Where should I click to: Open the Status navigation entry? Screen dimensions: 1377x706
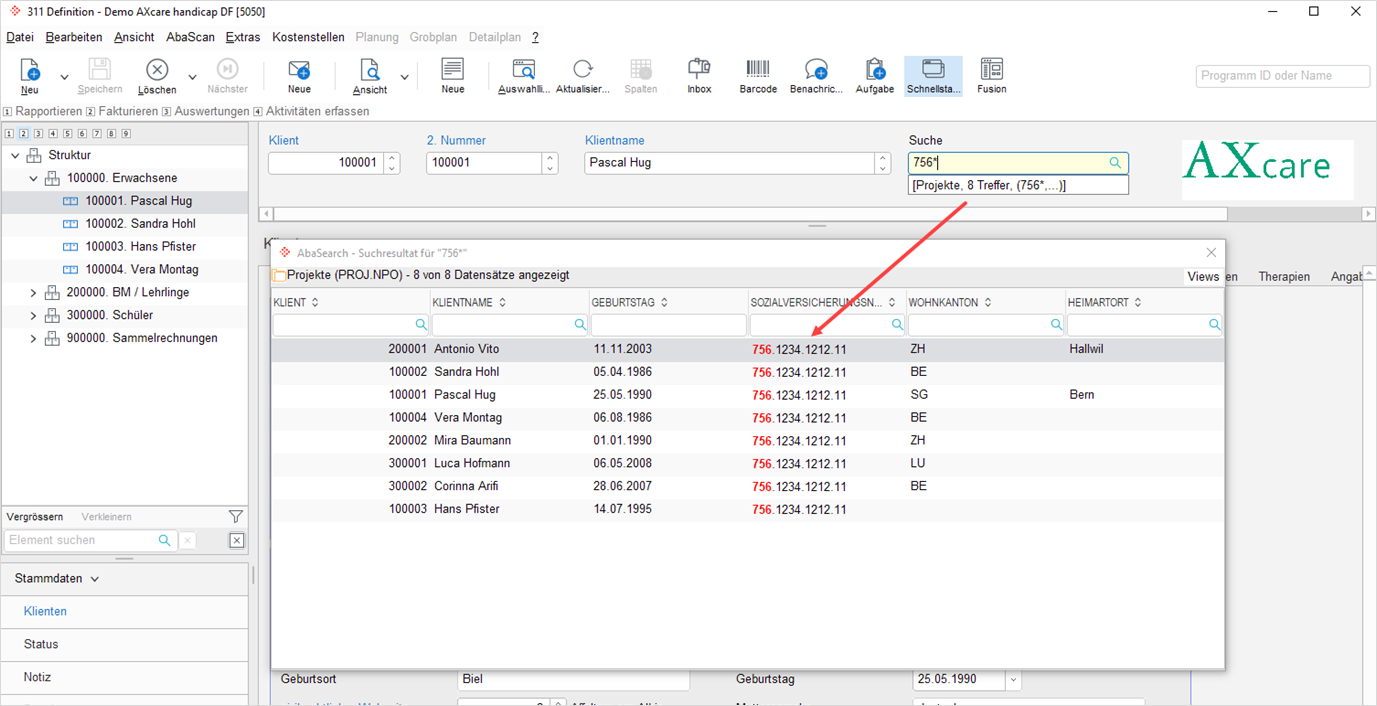124,645
